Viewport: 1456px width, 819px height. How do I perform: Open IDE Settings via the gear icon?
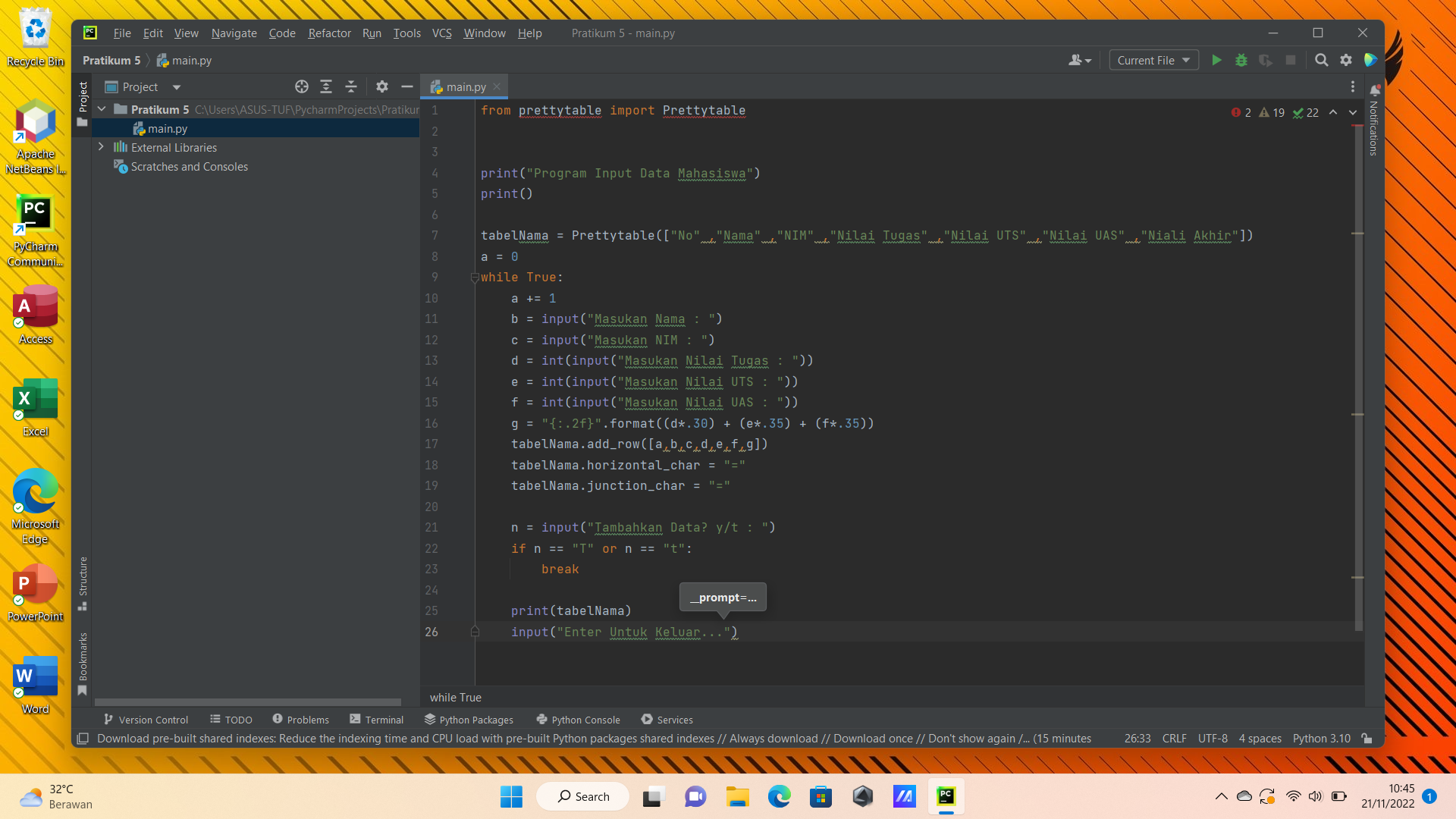click(1348, 60)
